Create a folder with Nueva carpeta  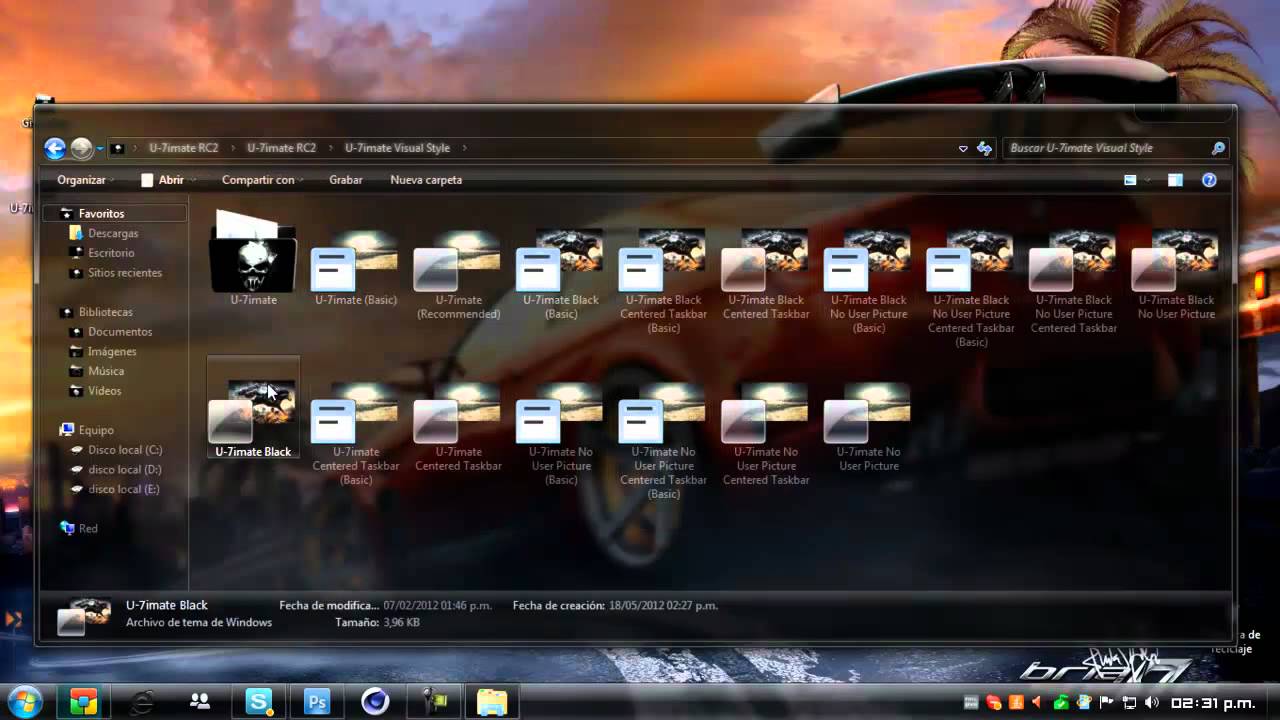click(x=426, y=180)
